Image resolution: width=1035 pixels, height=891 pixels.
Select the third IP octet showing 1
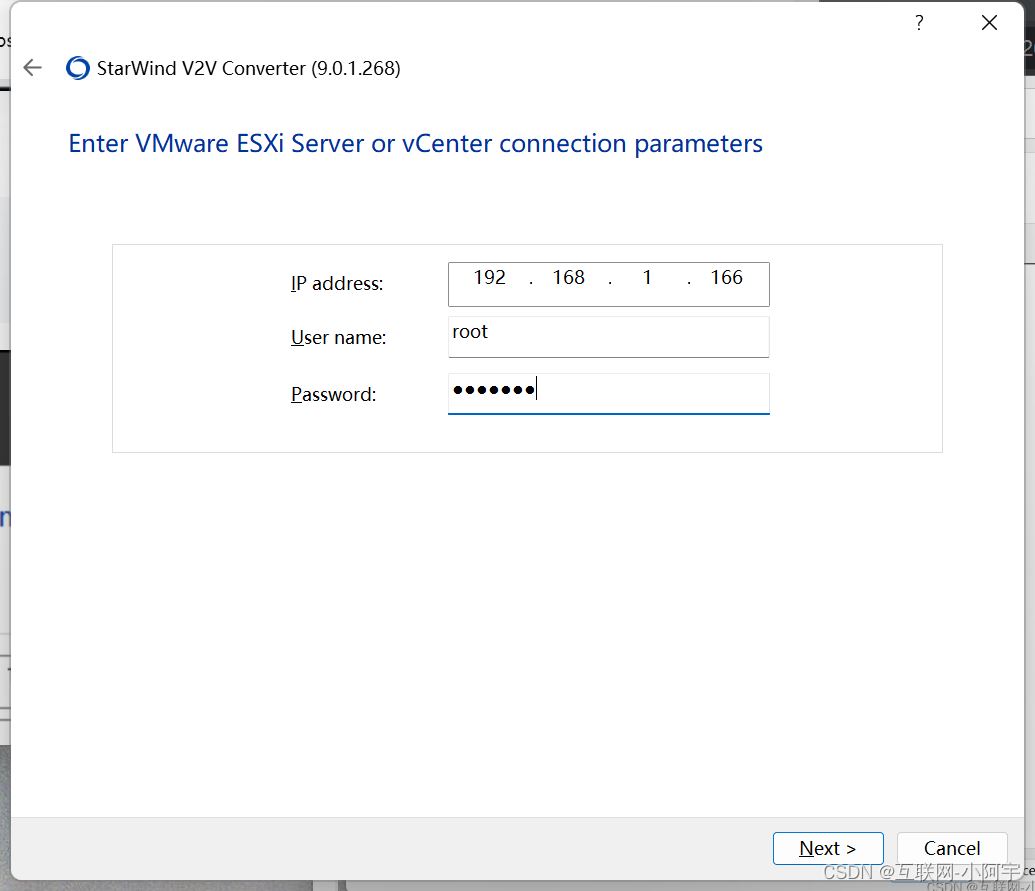point(648,277)
